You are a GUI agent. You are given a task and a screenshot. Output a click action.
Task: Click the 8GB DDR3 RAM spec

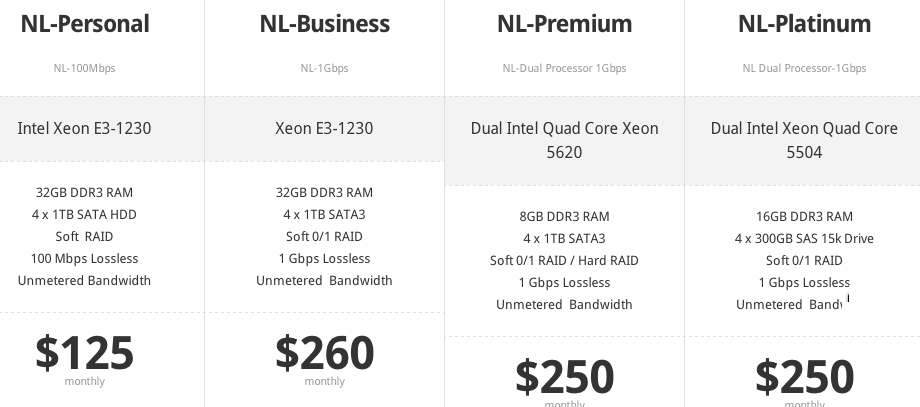click(x=564, y=217)
